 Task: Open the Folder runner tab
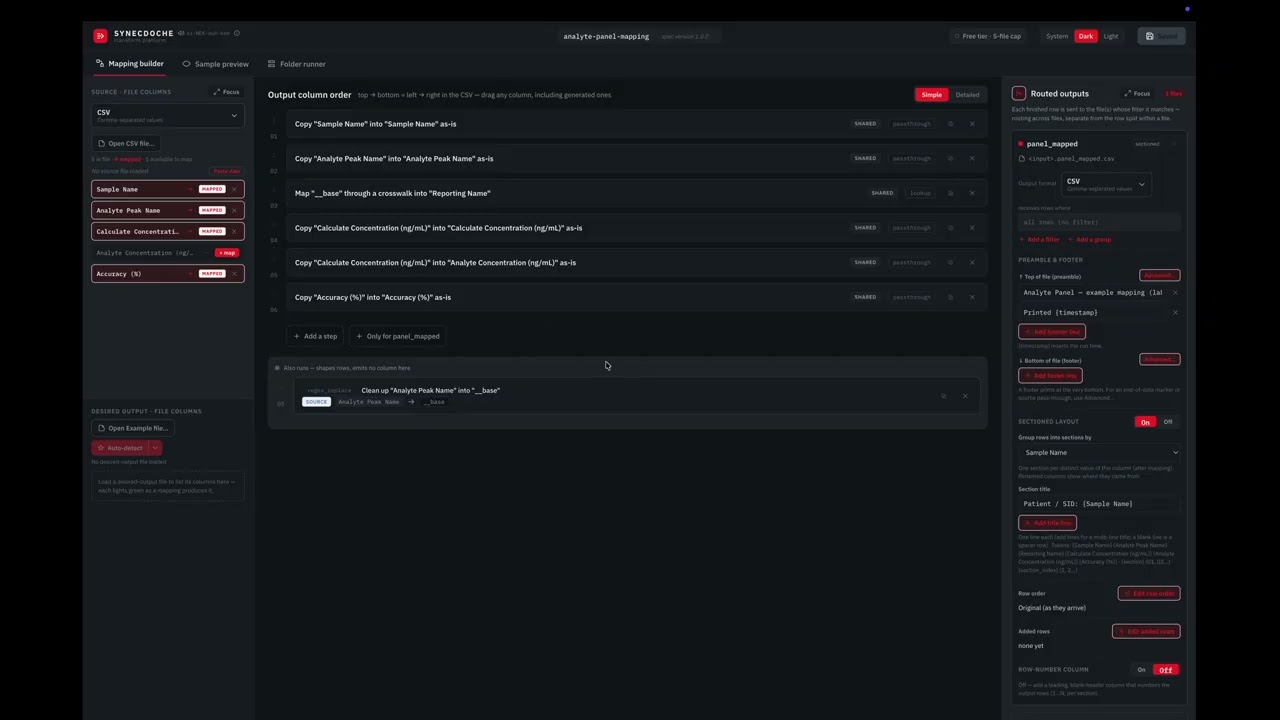pyautogui.click(x=296, y=64)
